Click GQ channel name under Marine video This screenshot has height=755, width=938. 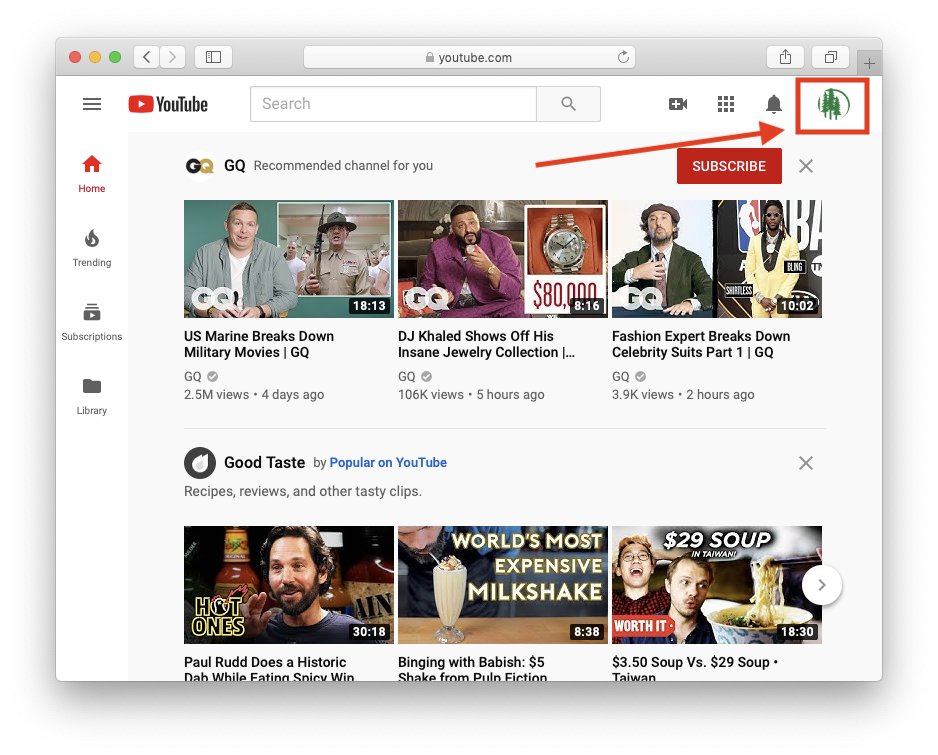(x=193, y=376)
